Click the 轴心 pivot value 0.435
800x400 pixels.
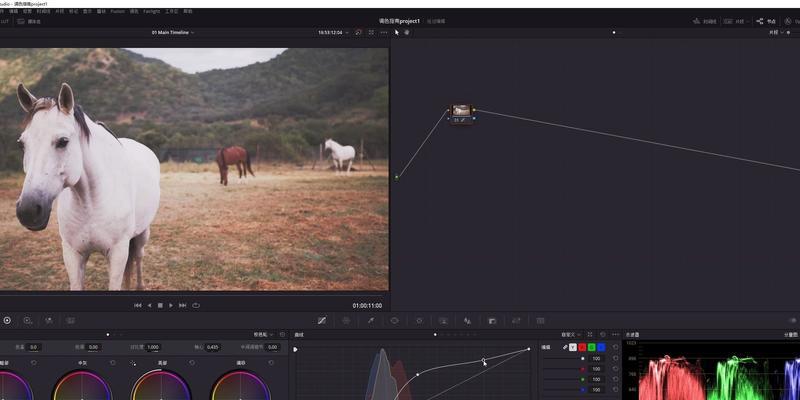point(213,347)
